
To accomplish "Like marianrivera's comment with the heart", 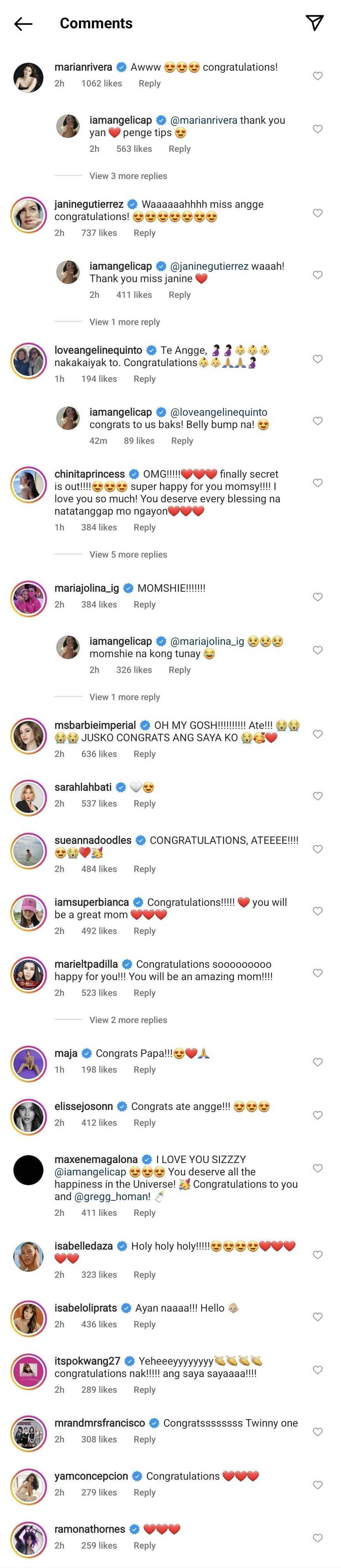I will [x=317, y=76].
